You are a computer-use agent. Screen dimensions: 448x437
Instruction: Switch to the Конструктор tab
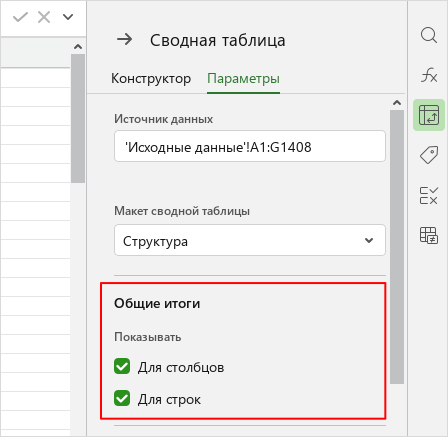click(x=151, y=79)
